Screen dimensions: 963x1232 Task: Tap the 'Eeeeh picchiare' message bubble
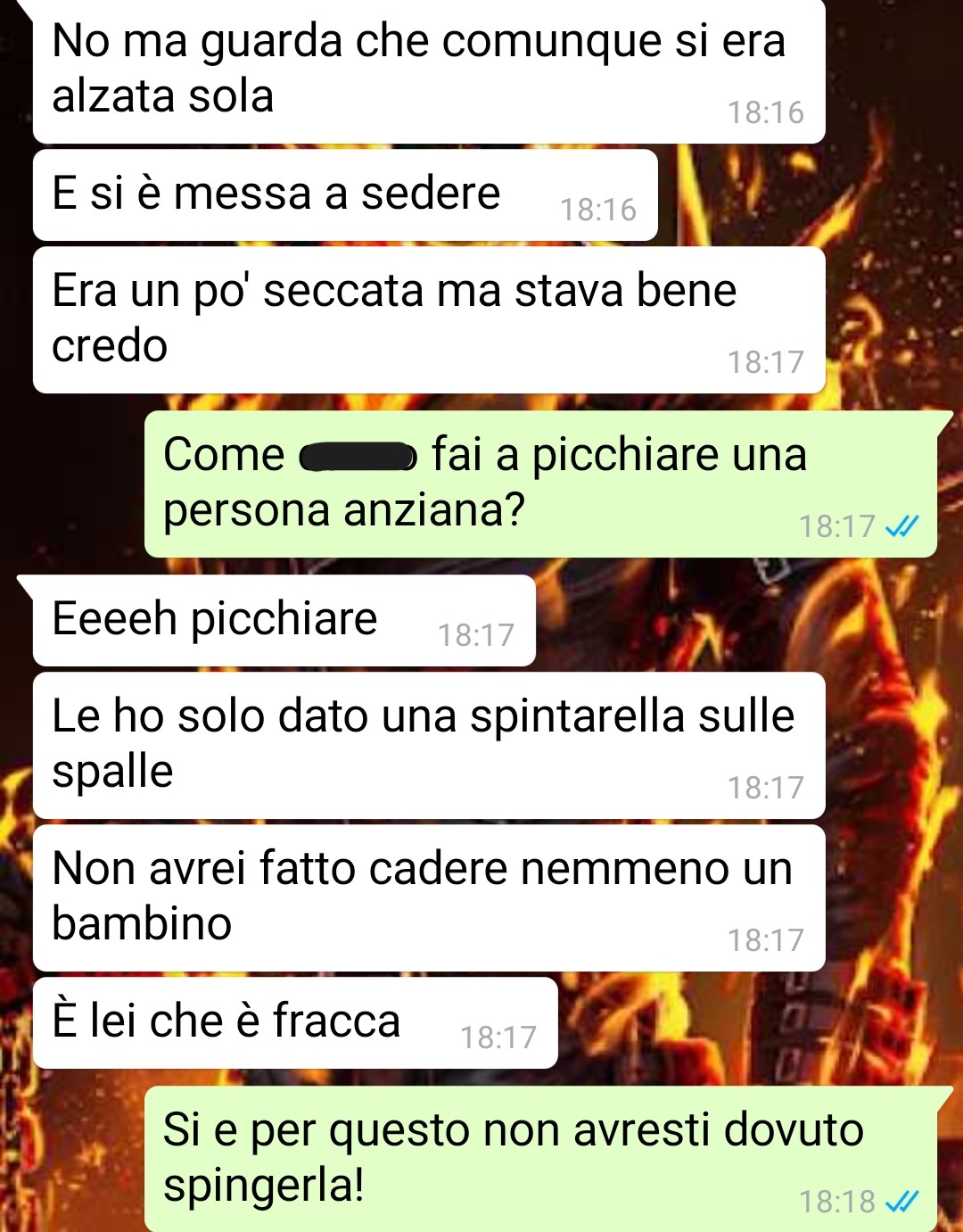[x=284, y=620]
